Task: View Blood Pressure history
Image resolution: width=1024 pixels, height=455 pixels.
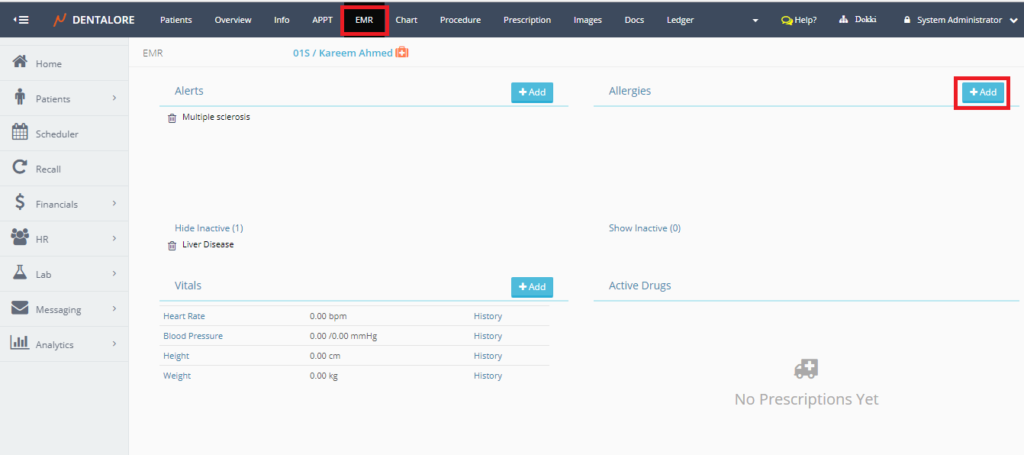Action: (487, 336)
